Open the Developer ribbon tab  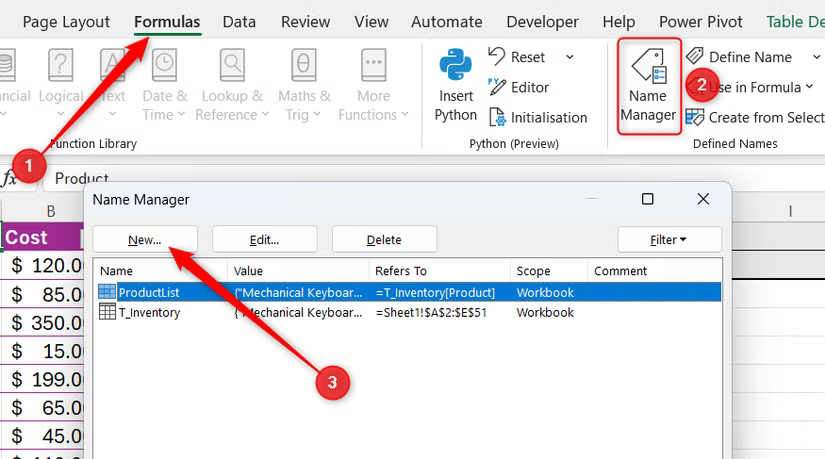point(542,21)
